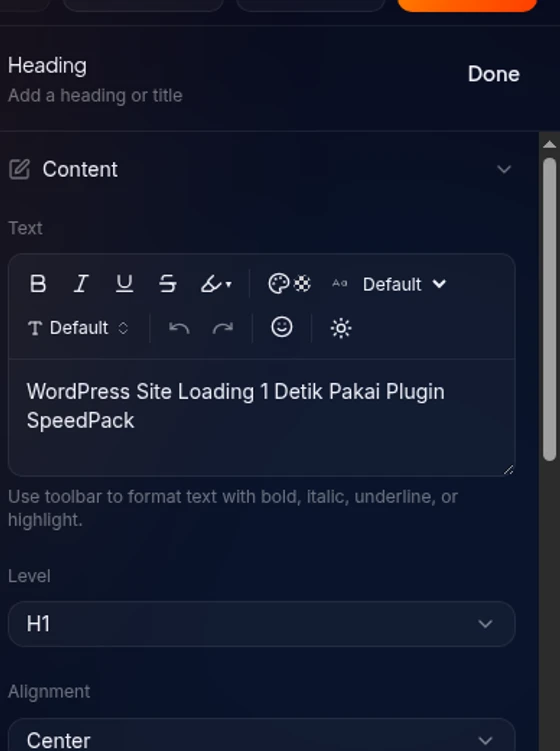Image resolution: width=560 pixels, height=751 pixels.
Task: Open the checkered background color picker
Action: [x=302, y=284]
